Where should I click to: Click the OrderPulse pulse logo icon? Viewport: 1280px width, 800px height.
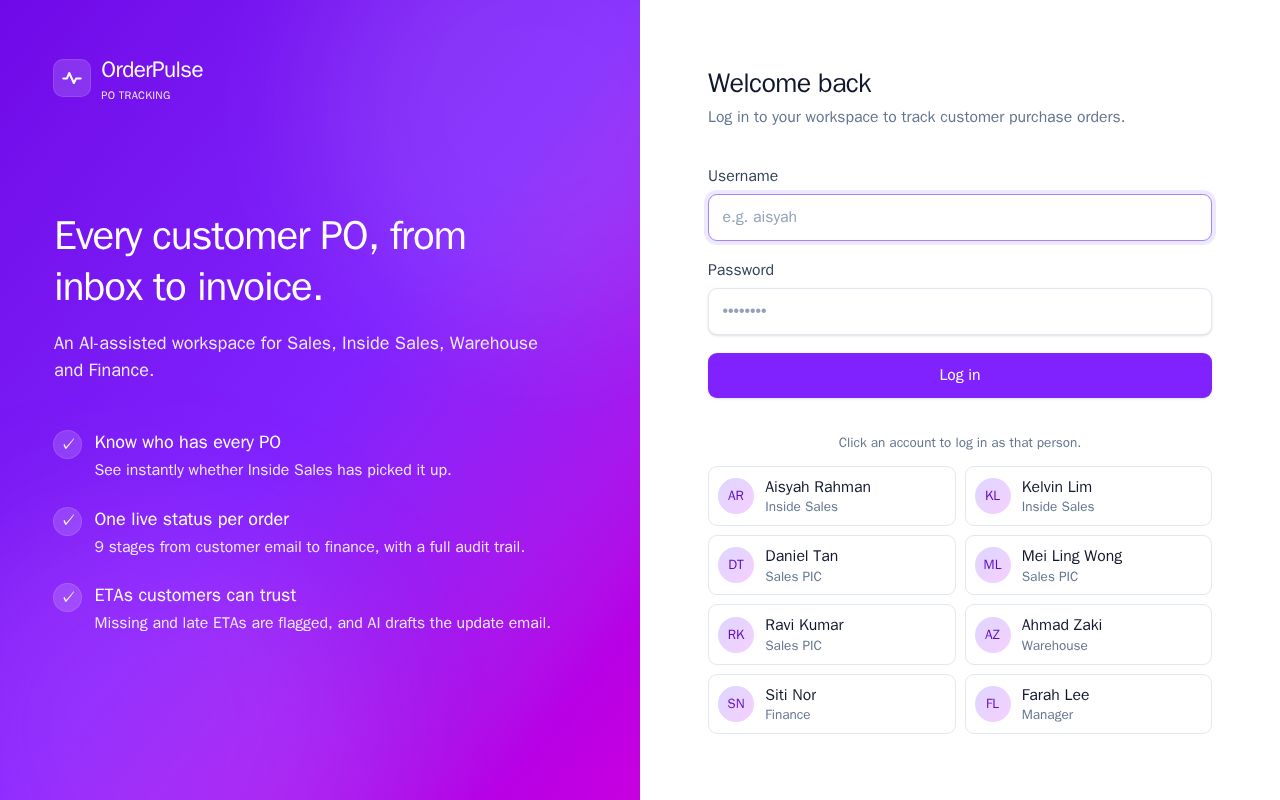72,78
